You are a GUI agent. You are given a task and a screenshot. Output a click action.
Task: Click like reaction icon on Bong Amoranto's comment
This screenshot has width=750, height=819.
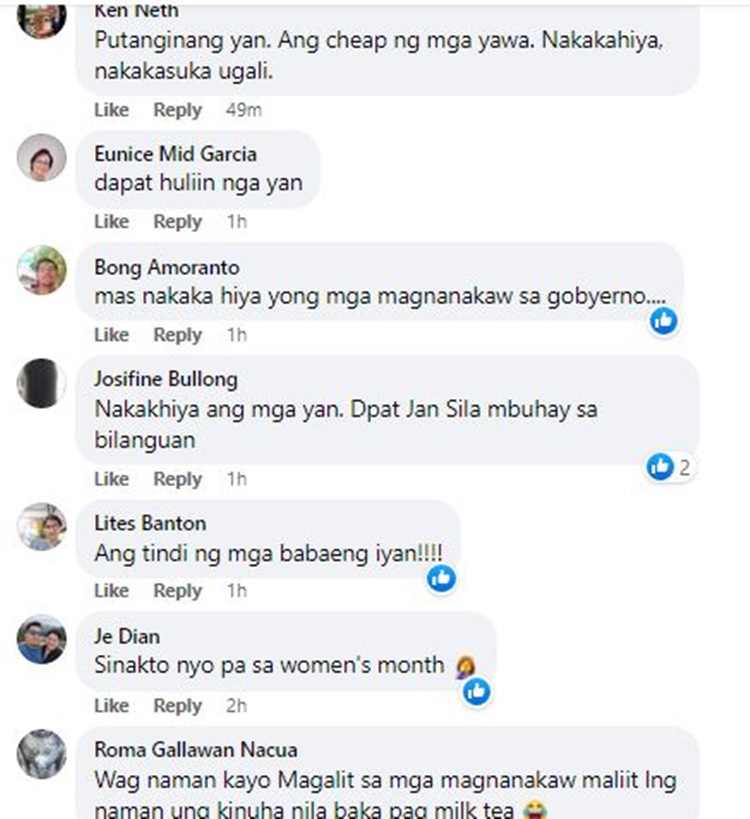[663, 321]
